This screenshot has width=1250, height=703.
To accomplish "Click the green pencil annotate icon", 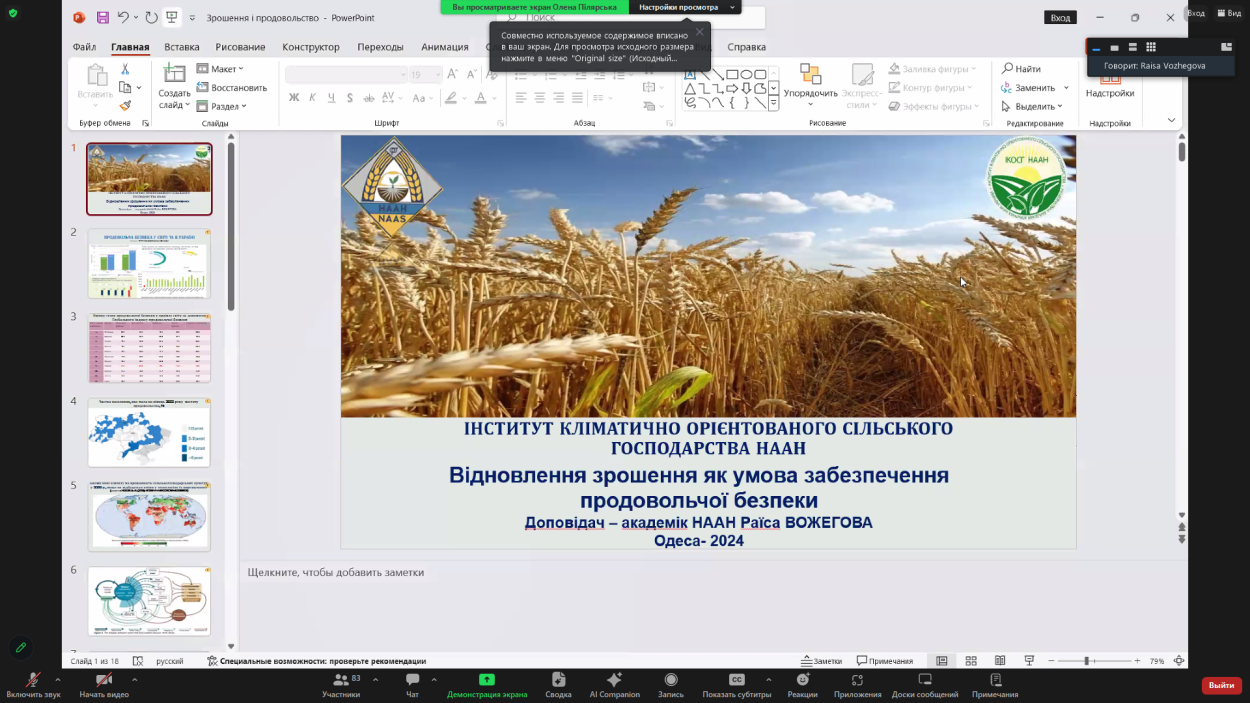I will click(x=20, y=647).
